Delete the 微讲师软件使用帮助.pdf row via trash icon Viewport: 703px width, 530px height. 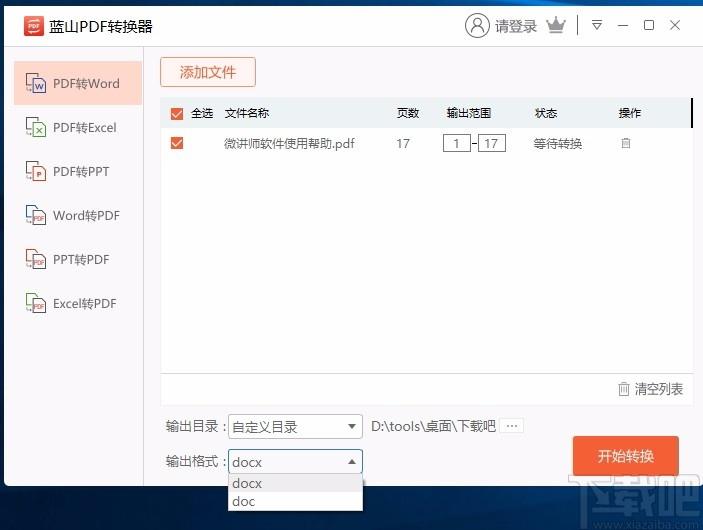[x=625, y=143]
